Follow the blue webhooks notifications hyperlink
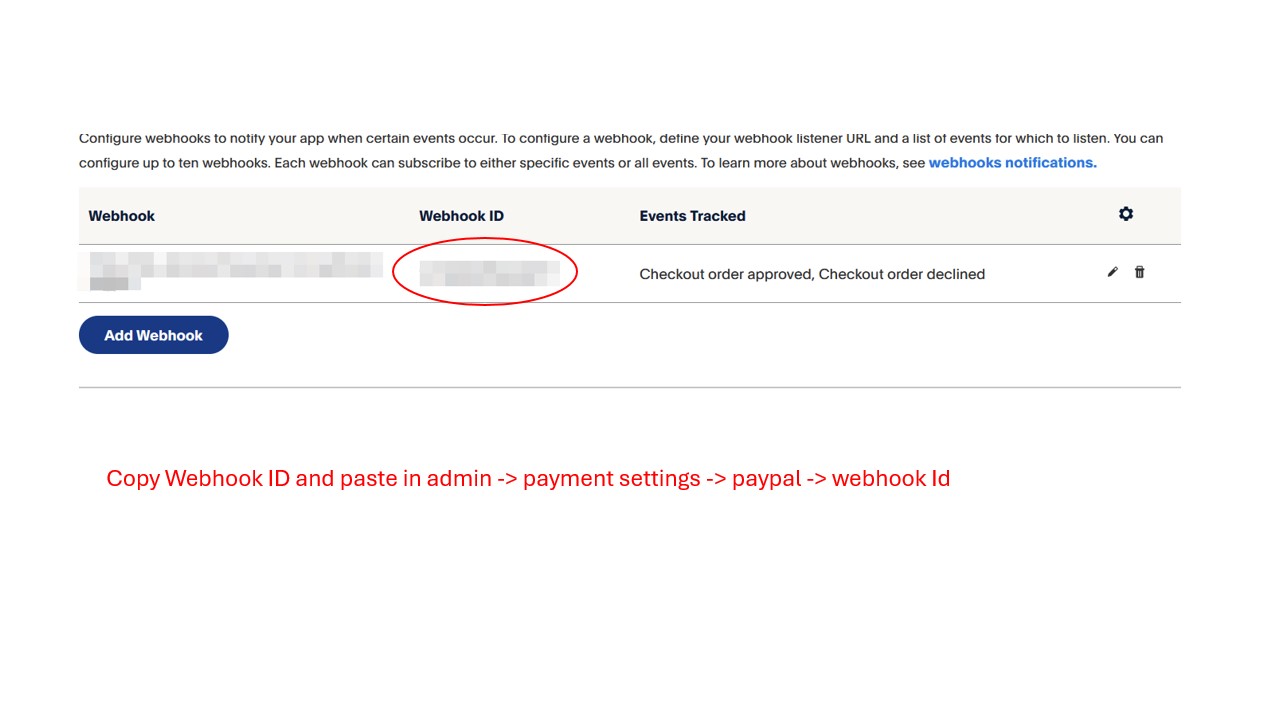Screen dimensions: 1280x720 click(x=1011, y=162)
